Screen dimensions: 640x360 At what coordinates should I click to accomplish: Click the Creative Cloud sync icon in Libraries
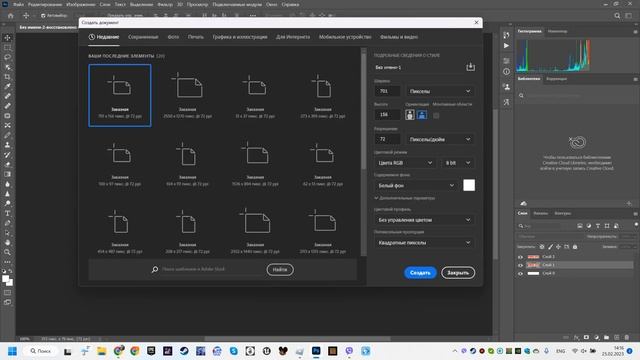[524, 203]
